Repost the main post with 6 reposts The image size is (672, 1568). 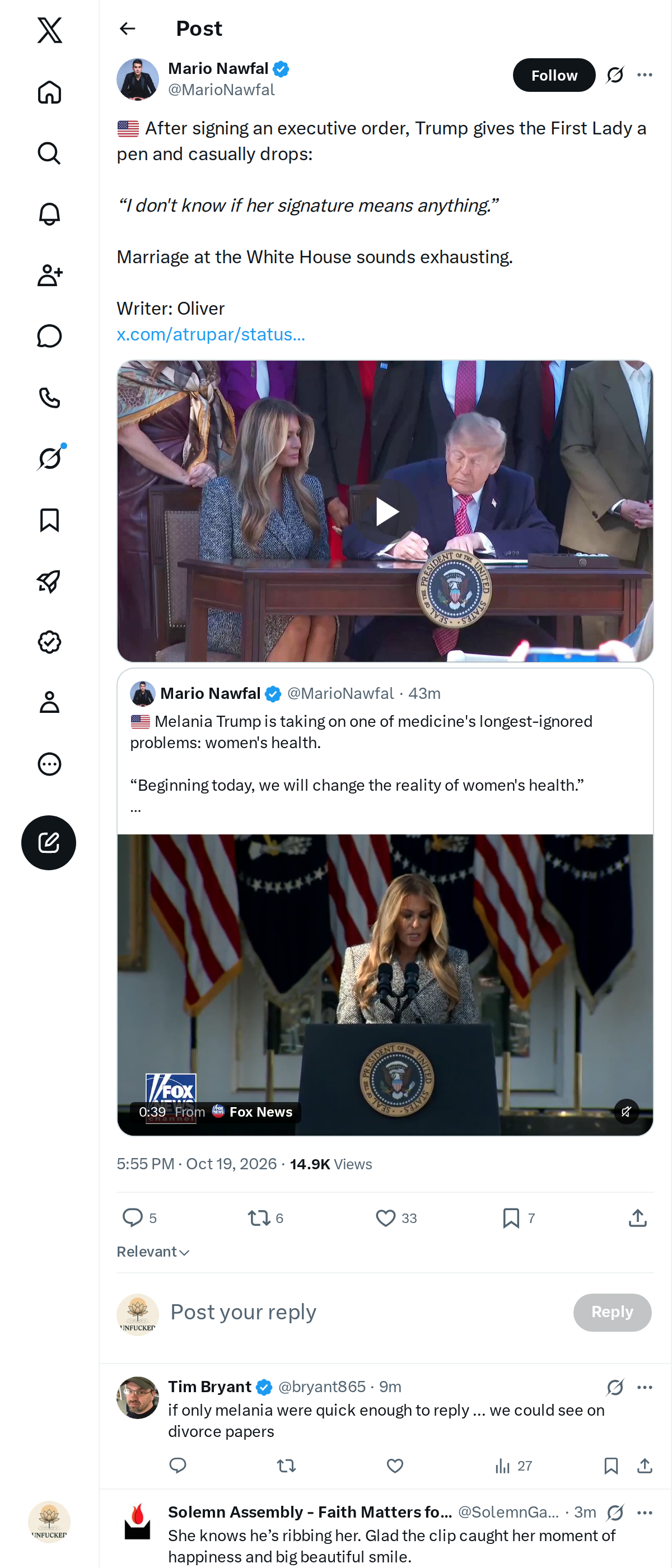265,1217
